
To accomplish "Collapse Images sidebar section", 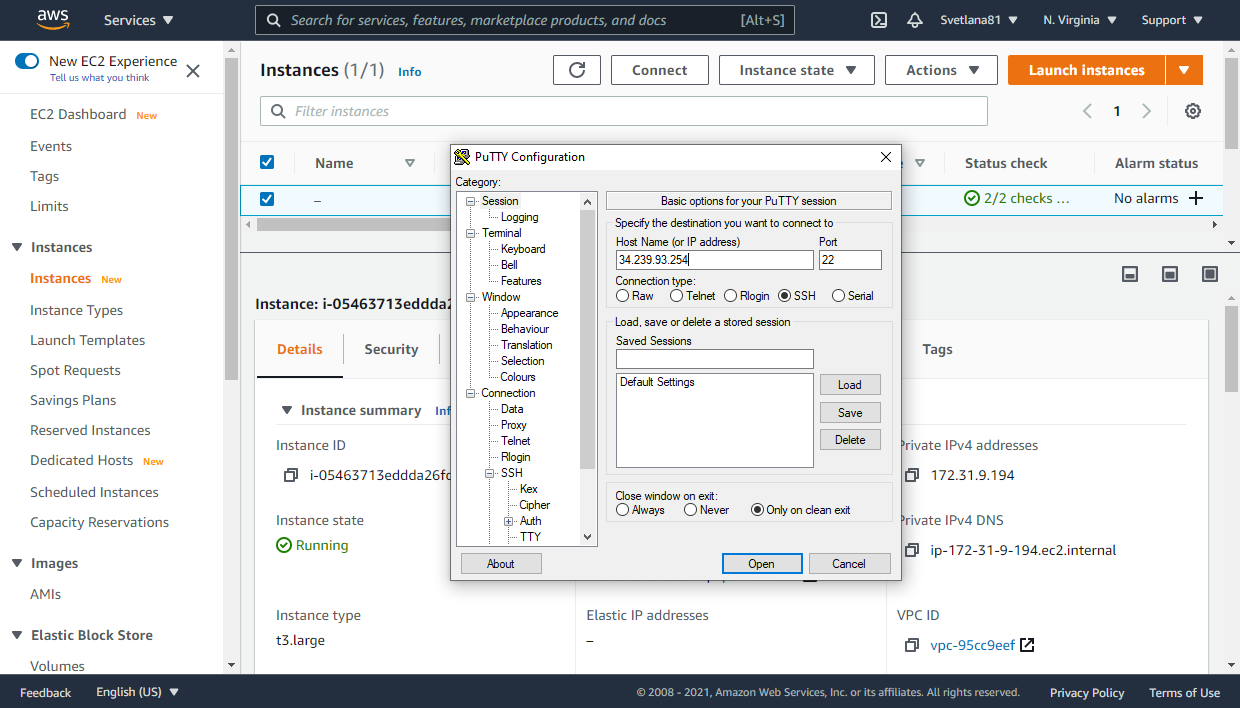I will coord(17,563).
